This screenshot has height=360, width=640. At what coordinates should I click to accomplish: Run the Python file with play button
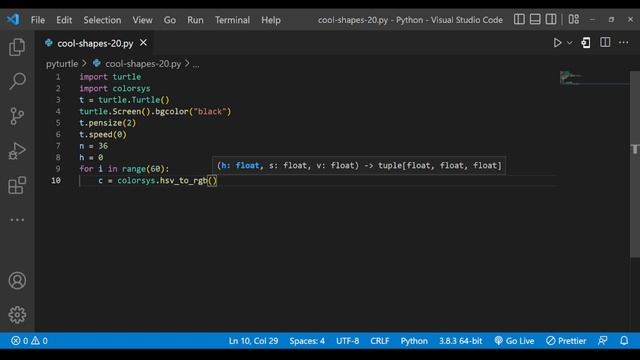[x=557, y=43]
